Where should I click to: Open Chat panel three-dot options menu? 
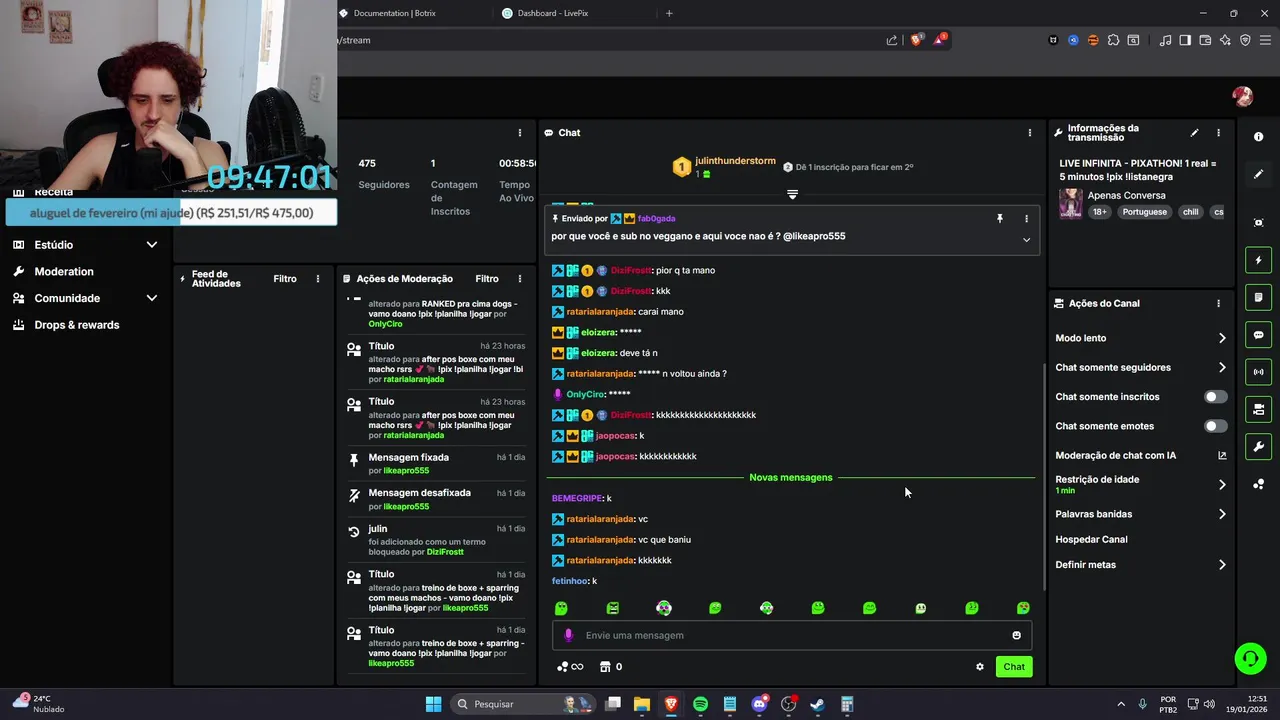click(x=1029, y=133)
